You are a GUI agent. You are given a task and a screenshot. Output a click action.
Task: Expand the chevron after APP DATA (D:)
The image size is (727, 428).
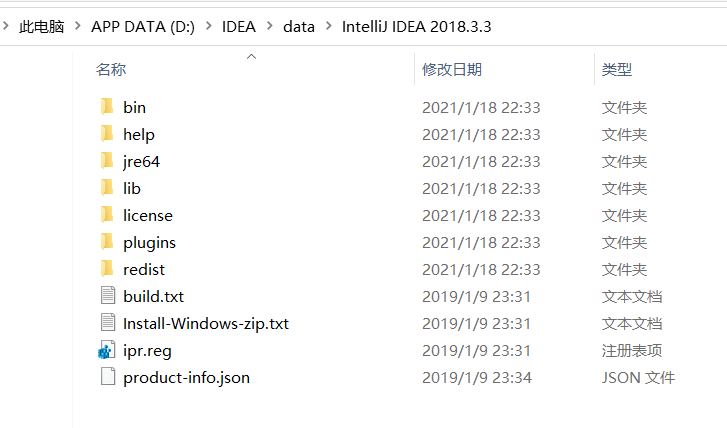pyautogui.click(x=209, y=26)
